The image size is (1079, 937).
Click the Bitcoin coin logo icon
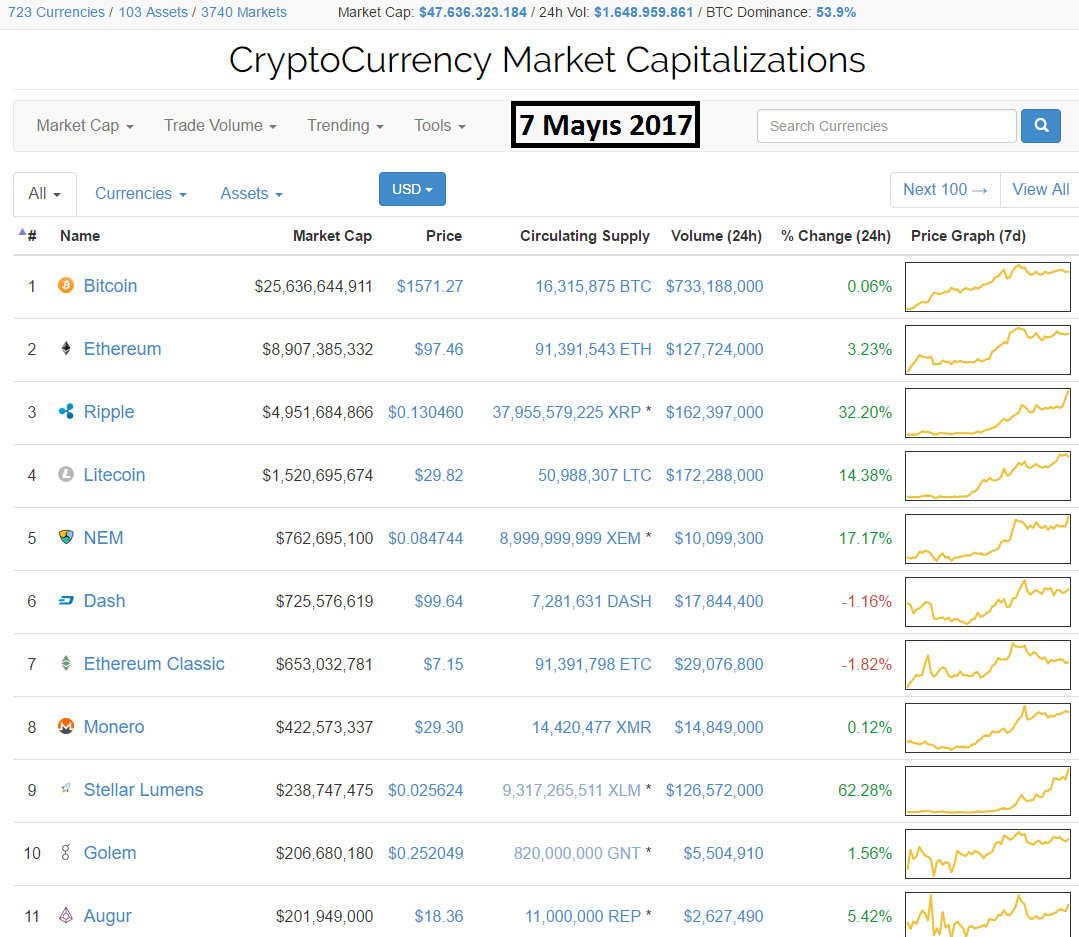[66, 286]
